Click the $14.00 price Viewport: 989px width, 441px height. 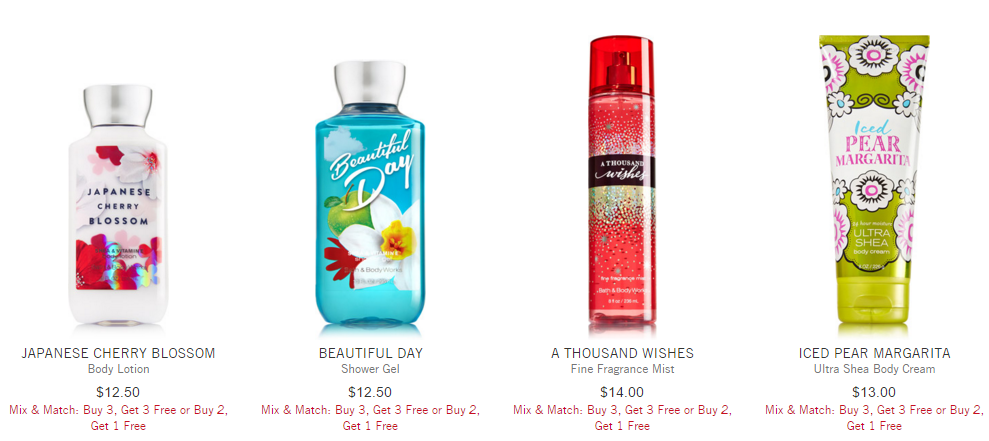622,392
